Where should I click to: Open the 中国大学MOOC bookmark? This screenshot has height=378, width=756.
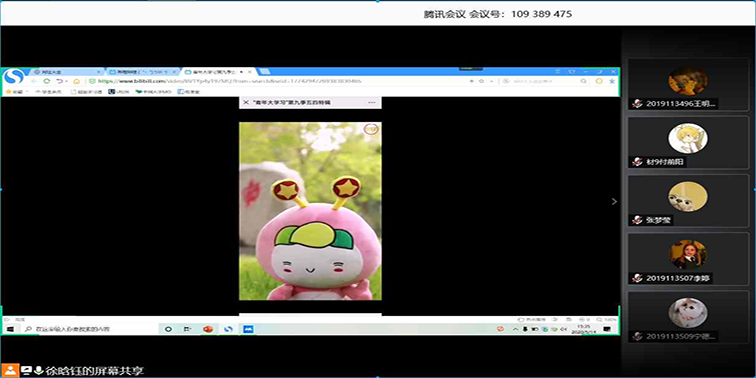[x=153, y=92]
